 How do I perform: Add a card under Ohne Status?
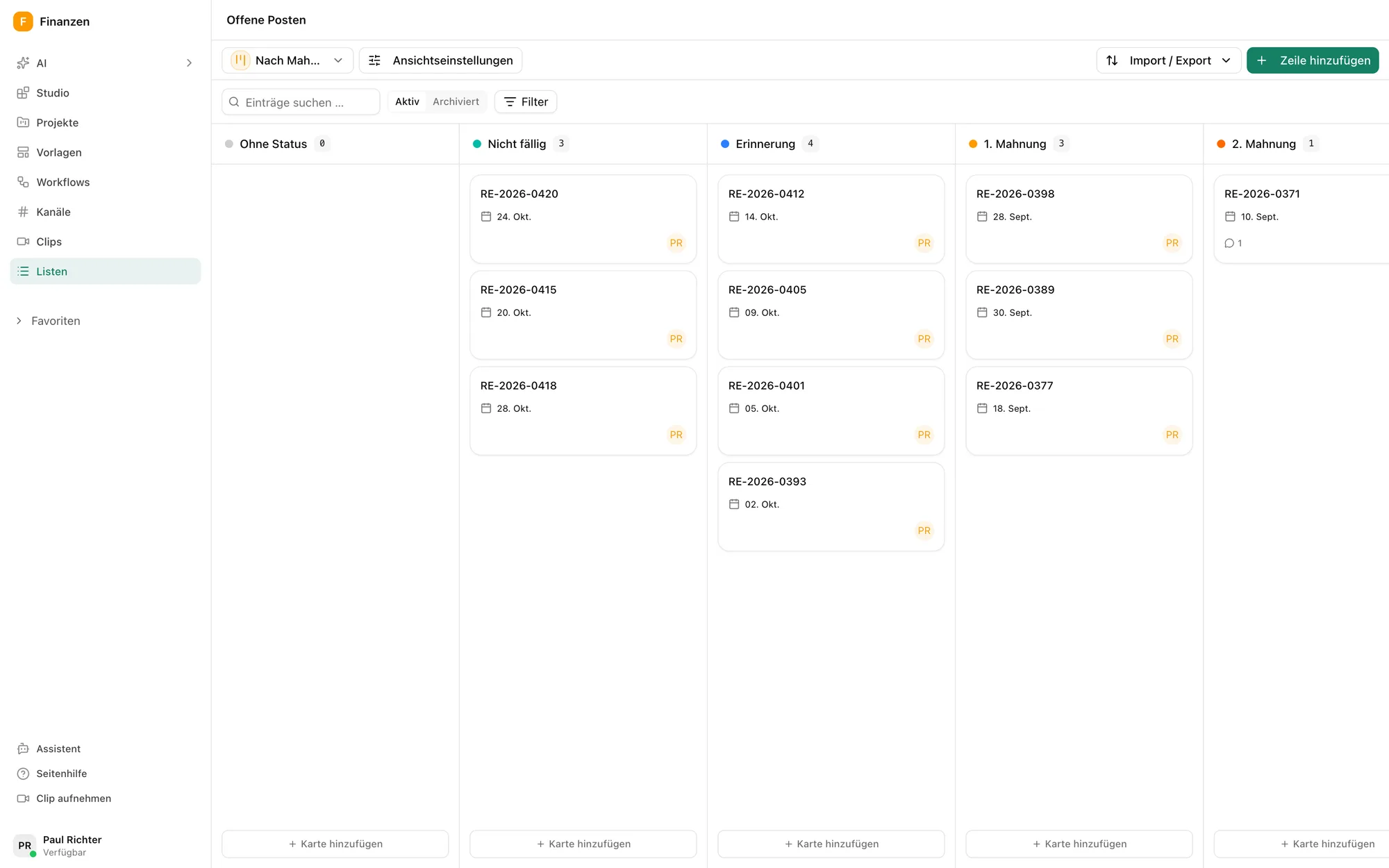[335, 844]
